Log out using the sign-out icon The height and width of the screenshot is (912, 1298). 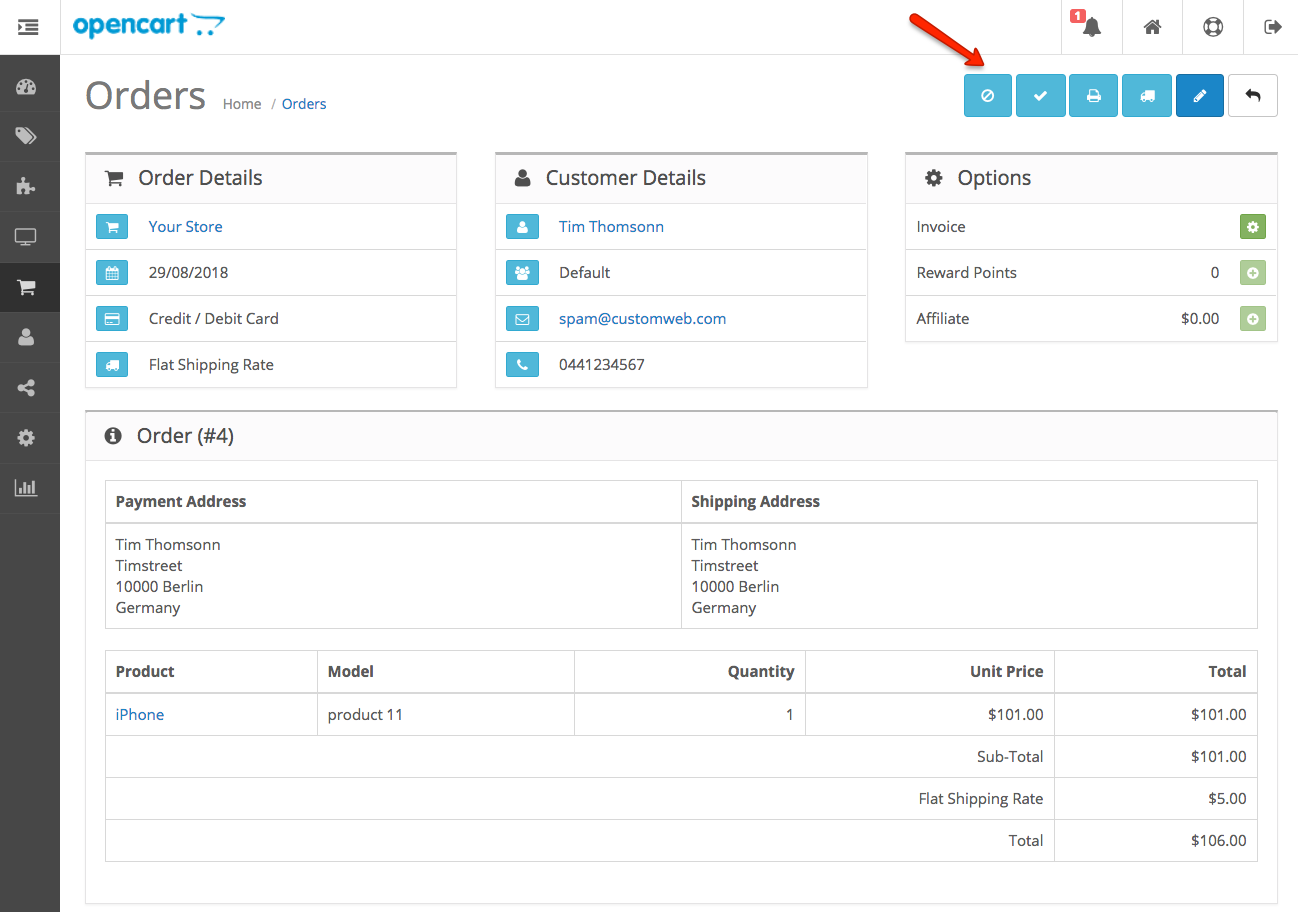coord(1272,27)
